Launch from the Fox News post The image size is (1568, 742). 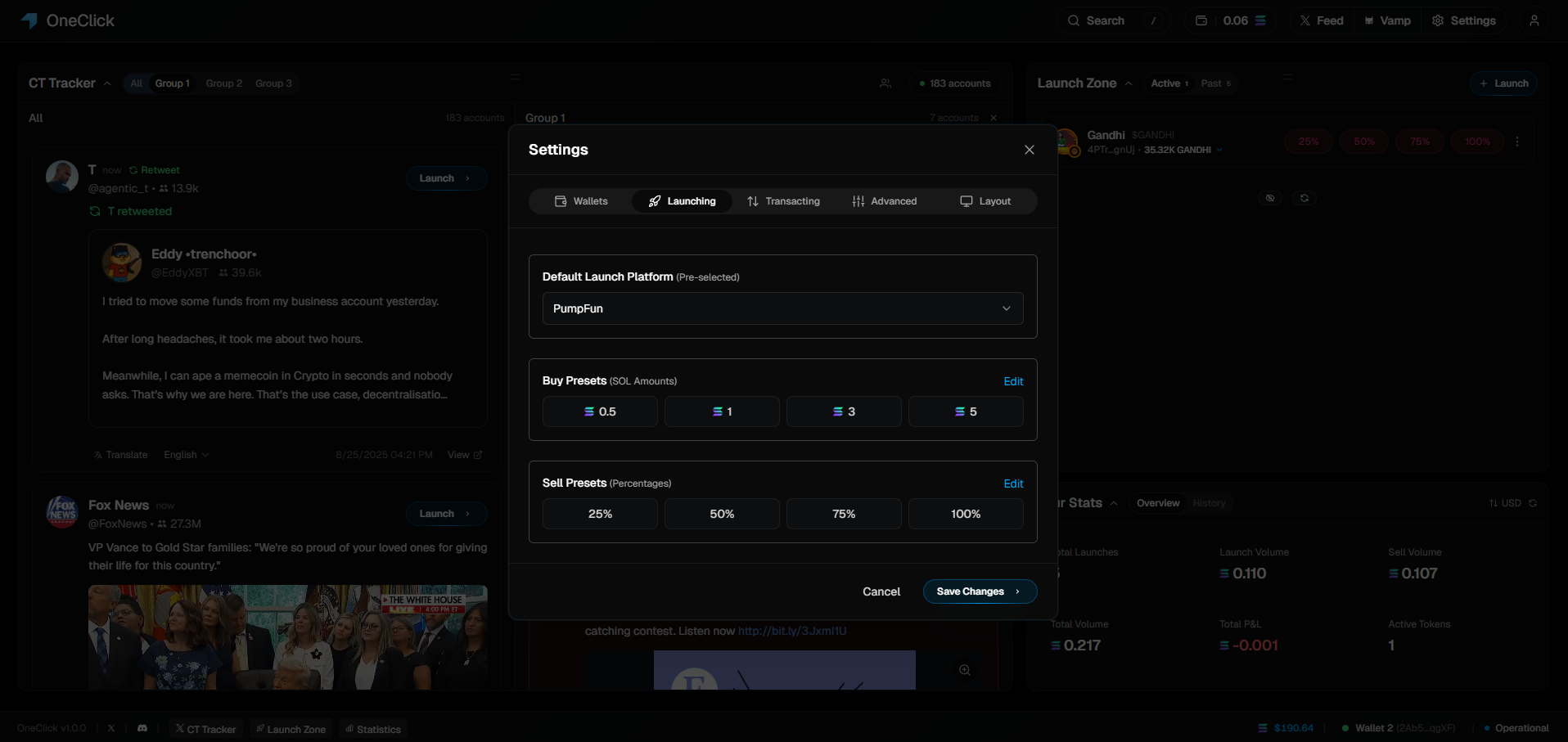tap(446, 514)
